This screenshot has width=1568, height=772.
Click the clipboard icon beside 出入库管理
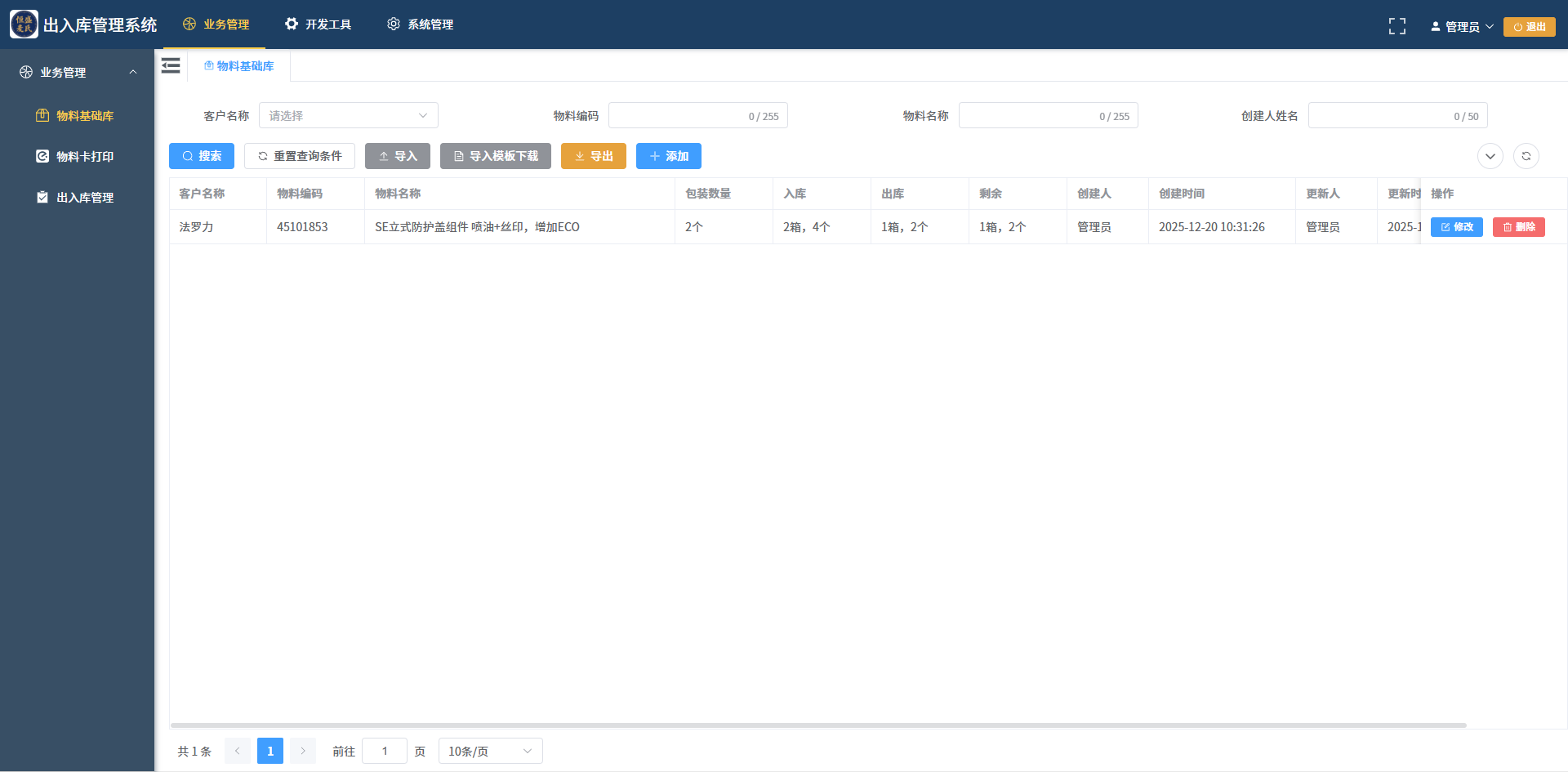point(42,197)
